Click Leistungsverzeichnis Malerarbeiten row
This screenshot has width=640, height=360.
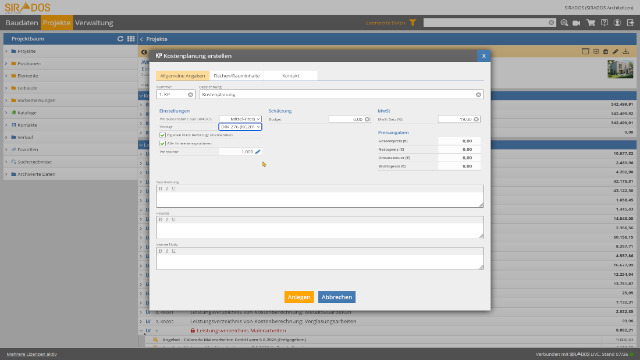point(241,331)
